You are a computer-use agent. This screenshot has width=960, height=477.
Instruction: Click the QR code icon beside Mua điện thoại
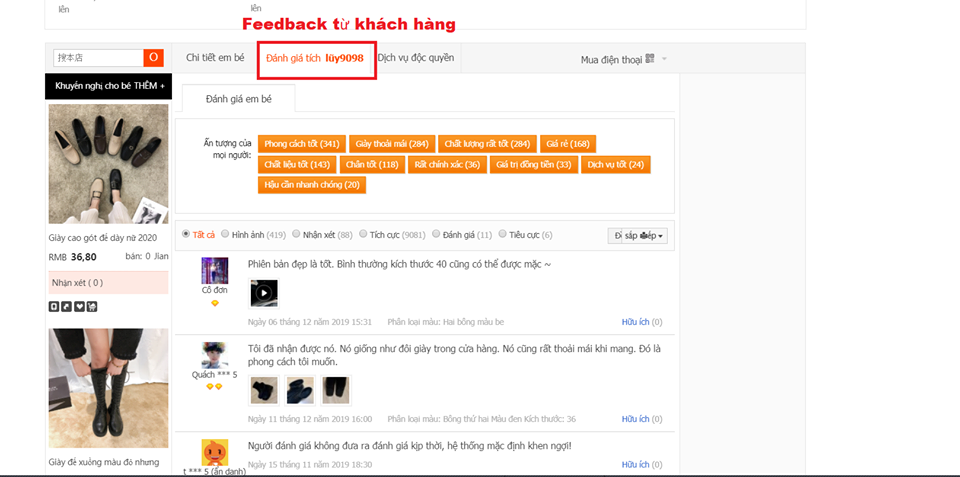click(x=650, y=59)
